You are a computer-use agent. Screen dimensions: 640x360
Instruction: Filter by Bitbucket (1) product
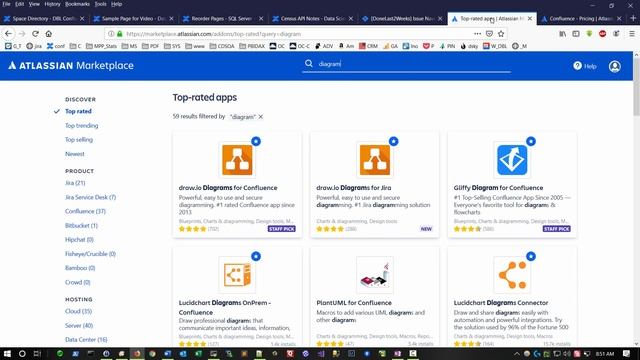point(82,226)
